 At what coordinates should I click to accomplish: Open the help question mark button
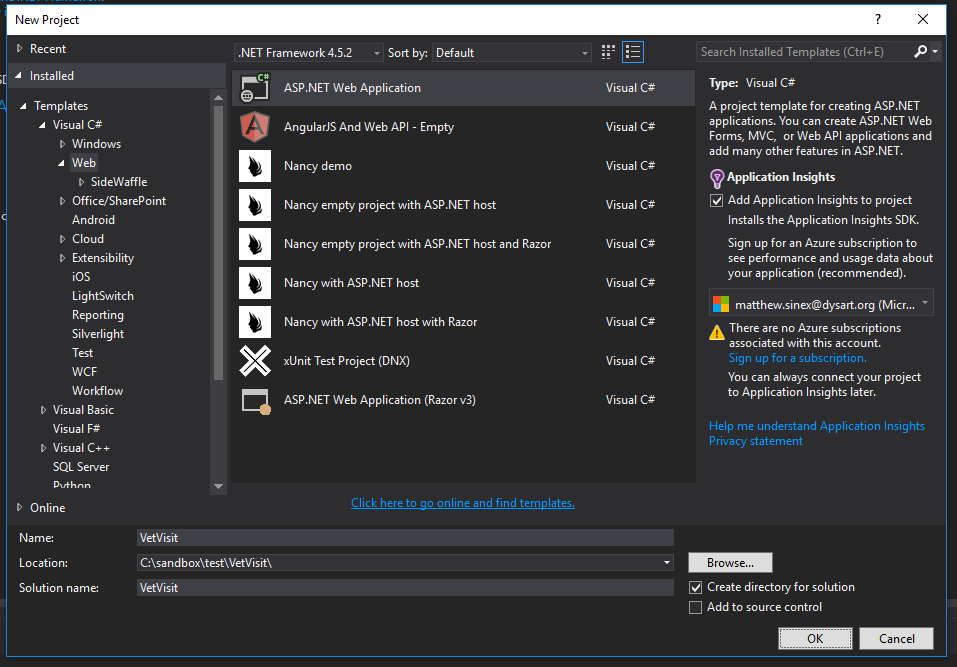coord(877,19)
